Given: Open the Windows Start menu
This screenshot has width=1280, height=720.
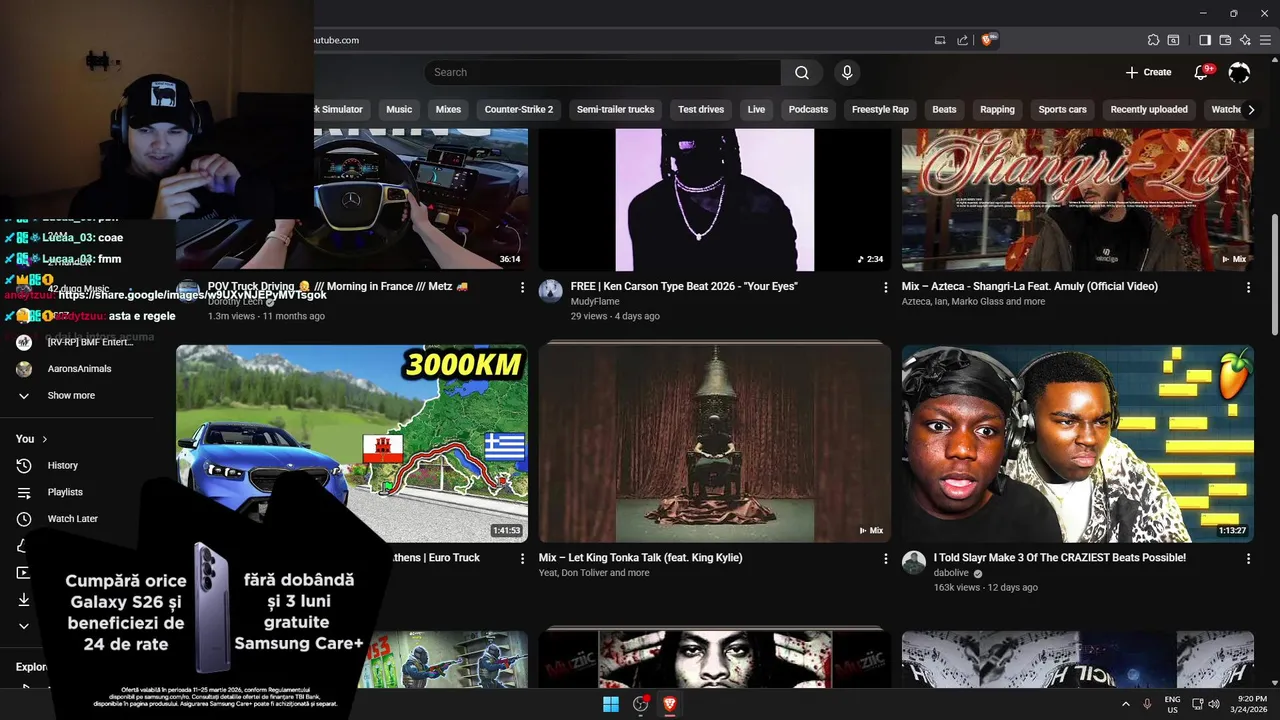Looking at the screenshot, I should tap(611, 704).
